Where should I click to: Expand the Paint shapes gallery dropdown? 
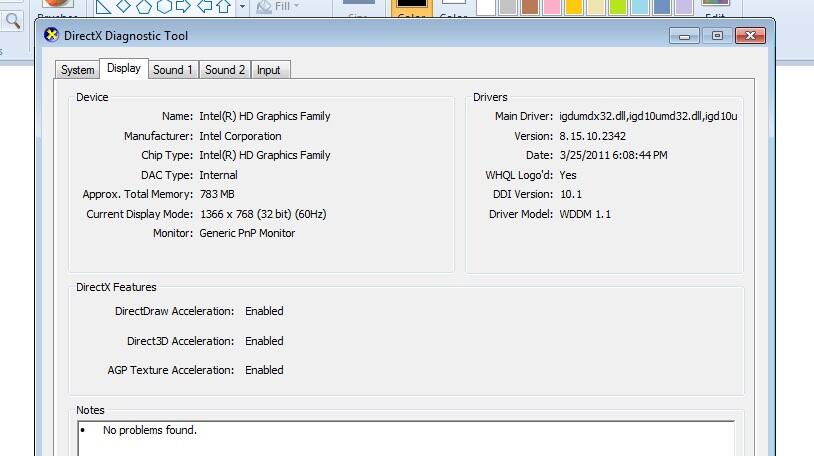pos(242,7)
